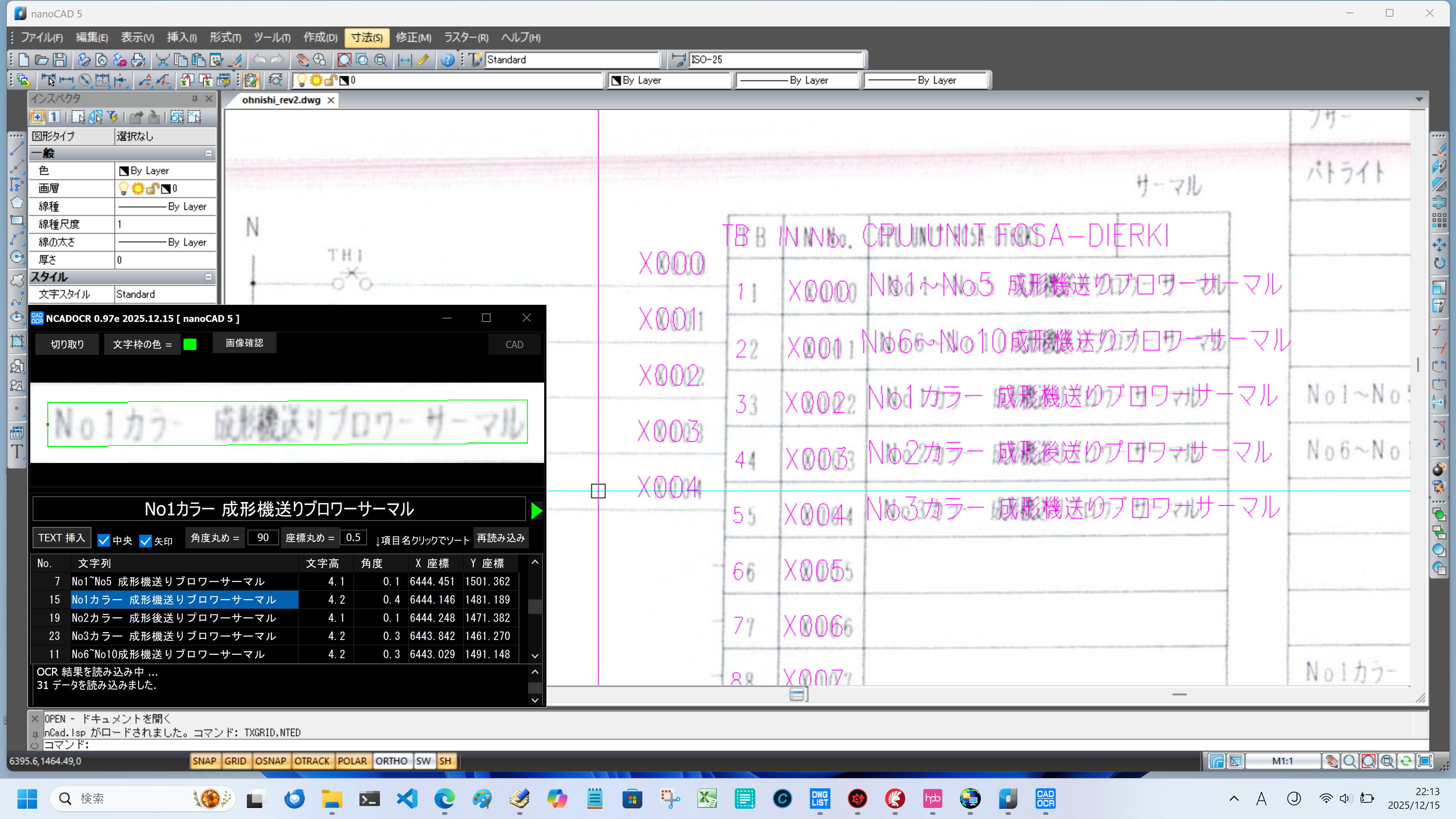Uncheck the 中央 checkbox
Screen dimensions: 1456x819
[104, 540]
